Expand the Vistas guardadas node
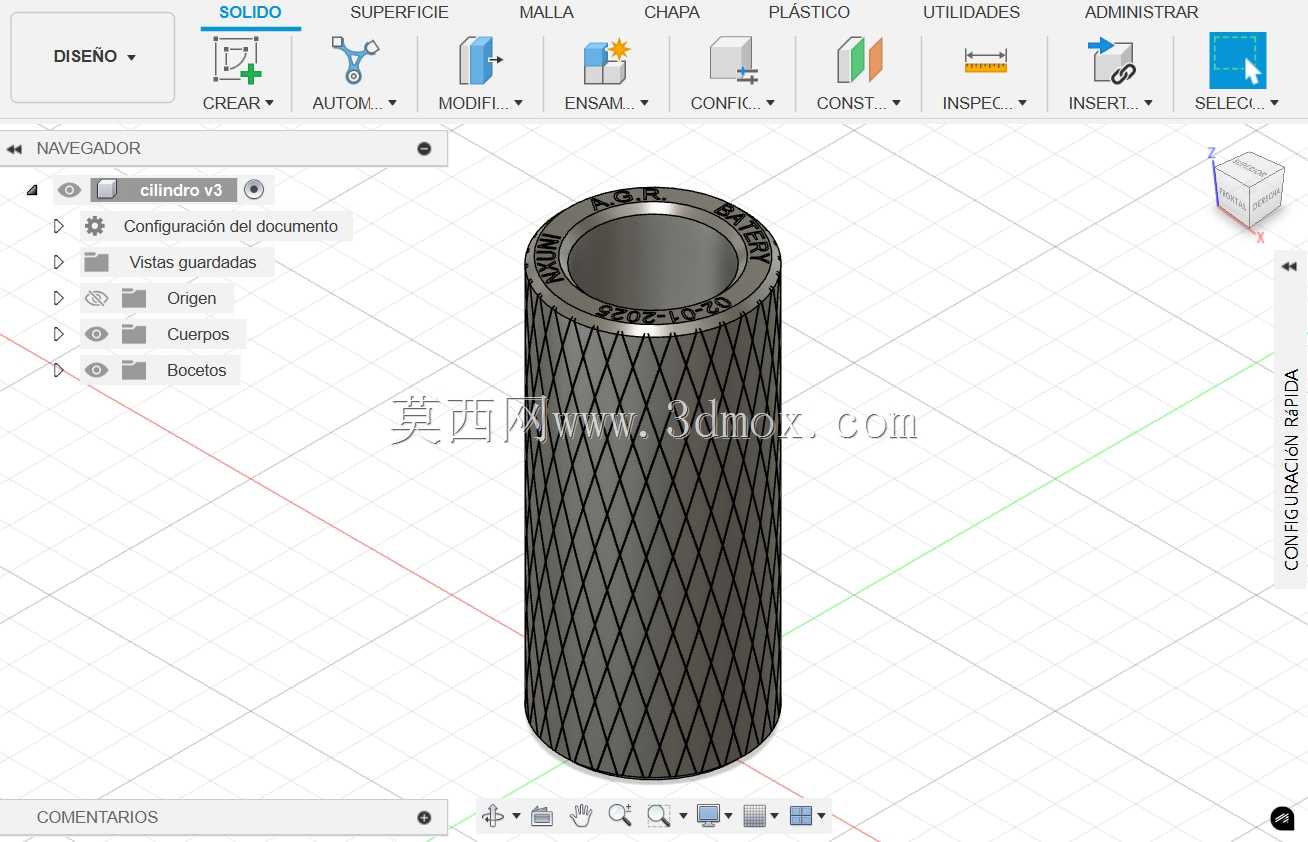 (59, 262)
